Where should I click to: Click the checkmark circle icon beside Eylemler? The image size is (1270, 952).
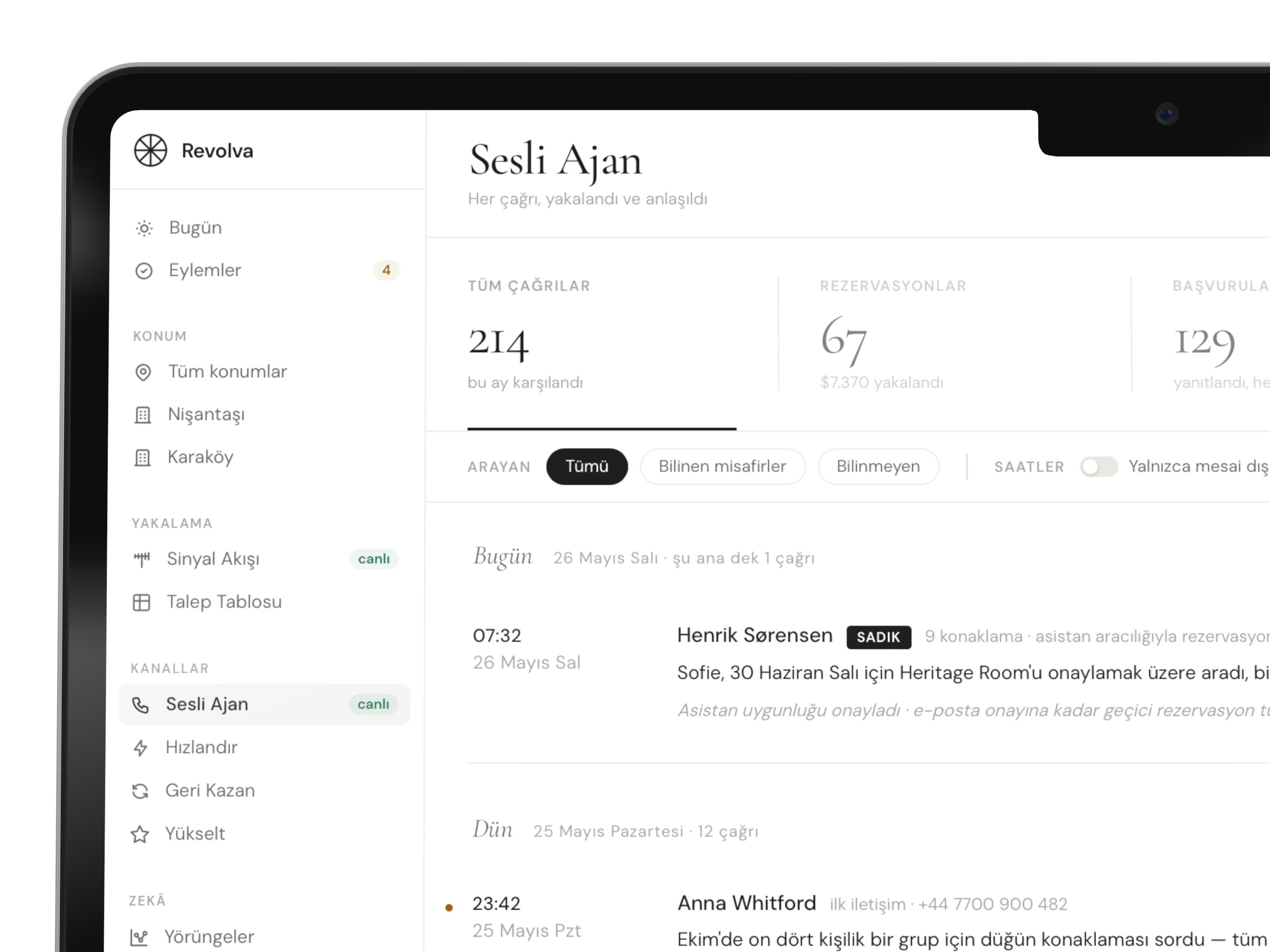[143, 271]
